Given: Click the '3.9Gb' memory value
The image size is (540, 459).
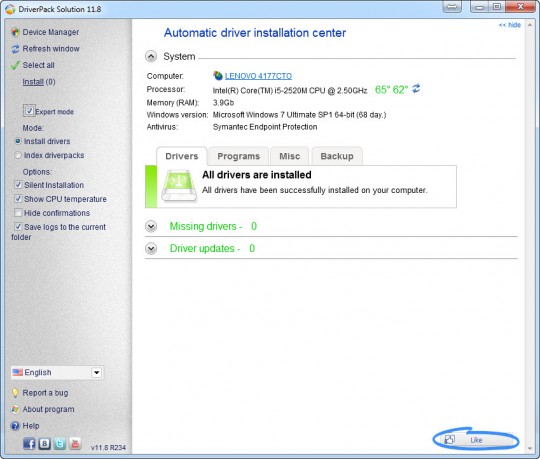Looking at the screenshot, I should pyautogui.click(x=223, y=103).
